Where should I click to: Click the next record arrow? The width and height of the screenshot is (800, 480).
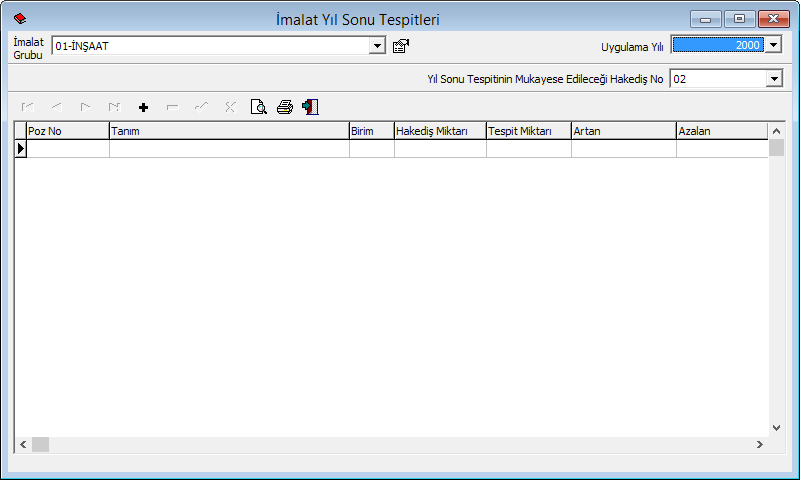[x=85, y=107]
